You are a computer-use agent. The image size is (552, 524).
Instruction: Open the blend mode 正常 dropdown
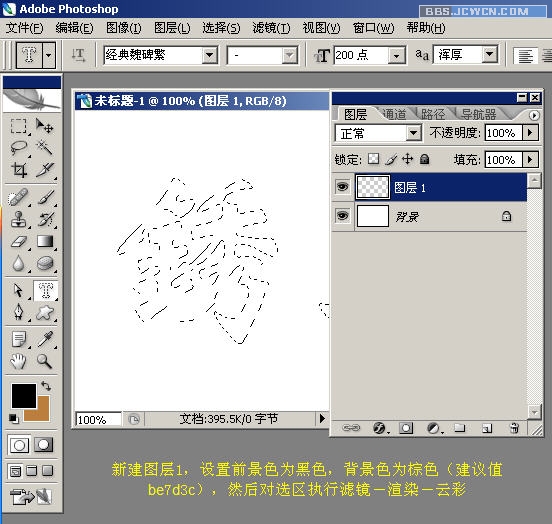tap(413, 133)
